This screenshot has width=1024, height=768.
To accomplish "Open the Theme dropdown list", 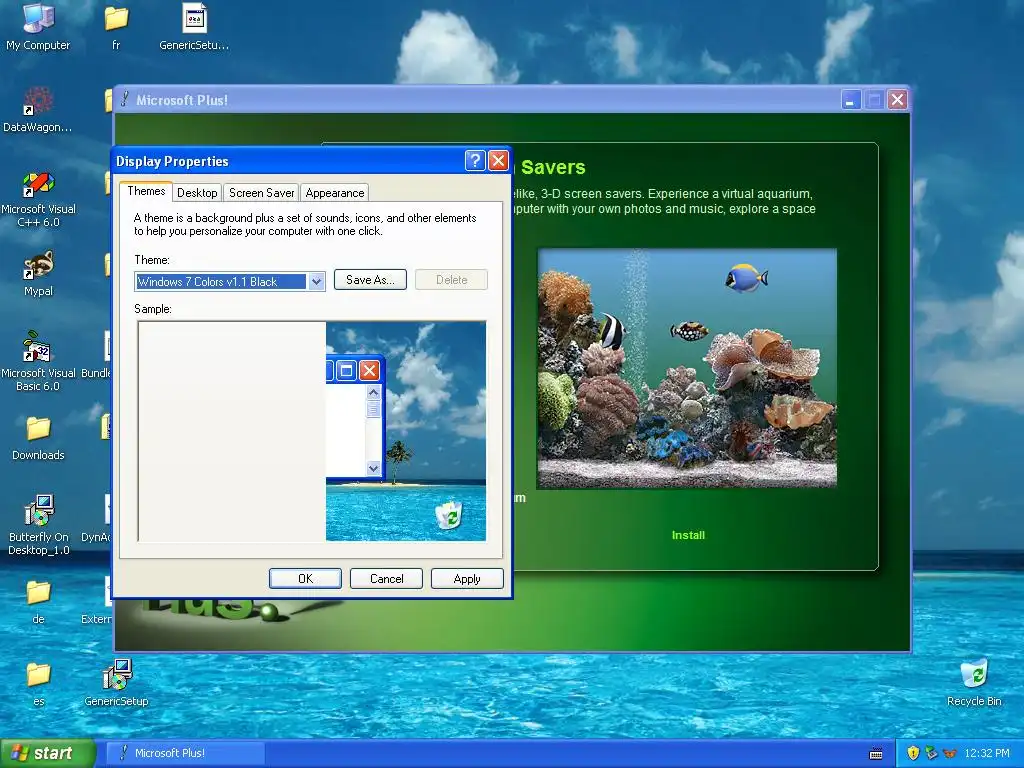I will [x=316, y=281].
